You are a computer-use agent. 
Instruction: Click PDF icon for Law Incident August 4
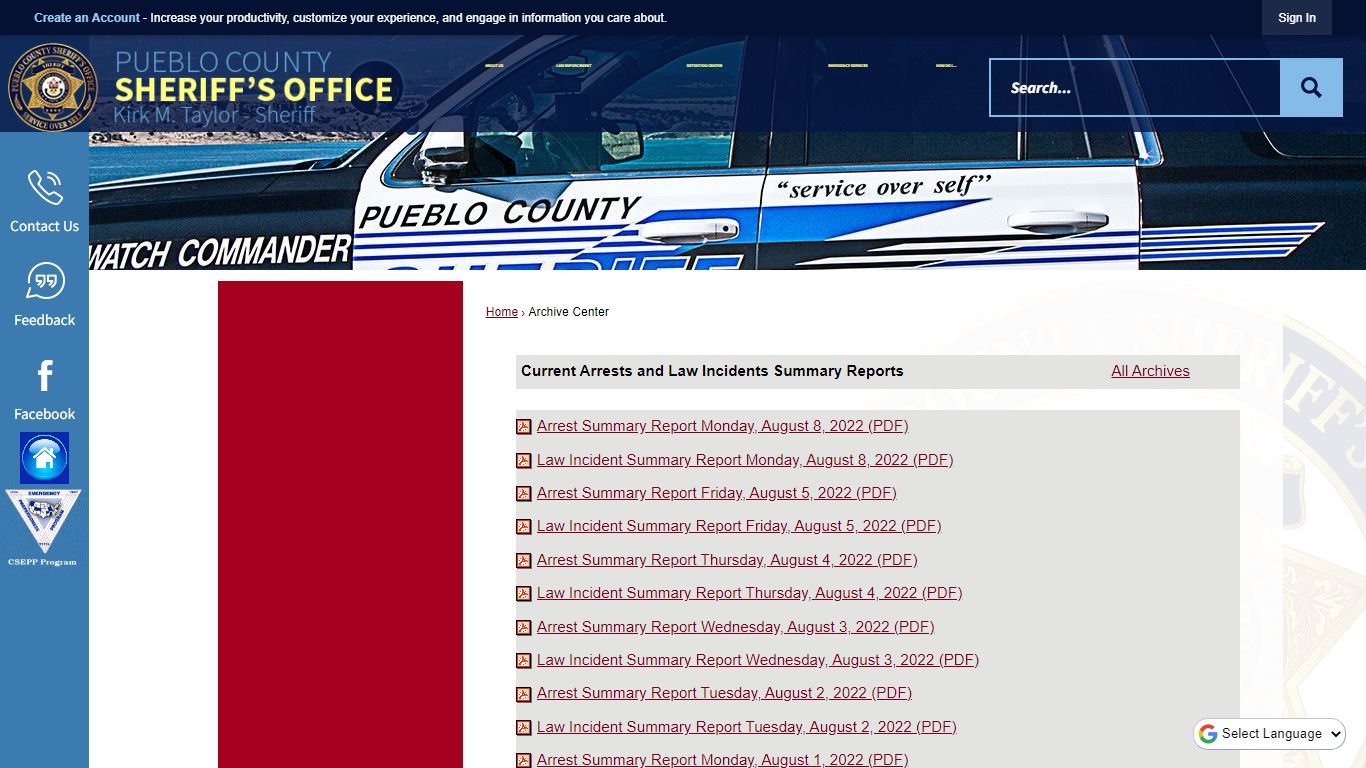point(524,594)
